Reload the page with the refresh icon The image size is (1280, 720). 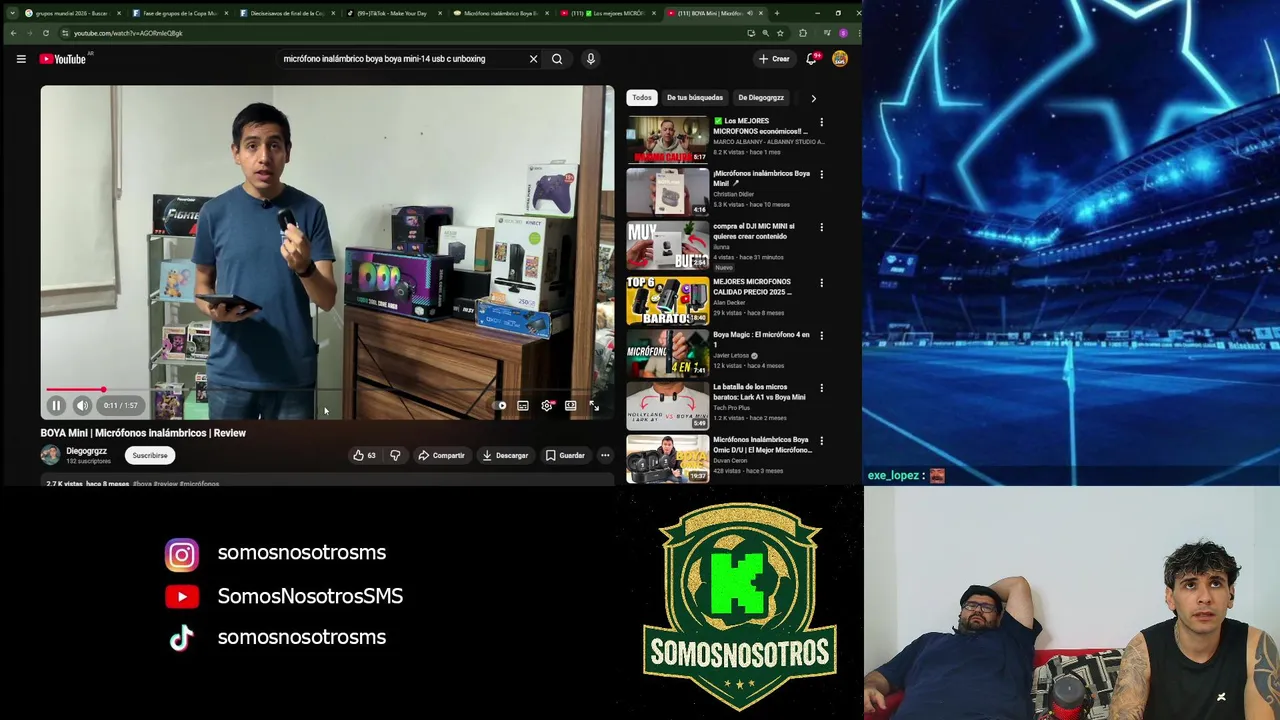pos(45,33)
